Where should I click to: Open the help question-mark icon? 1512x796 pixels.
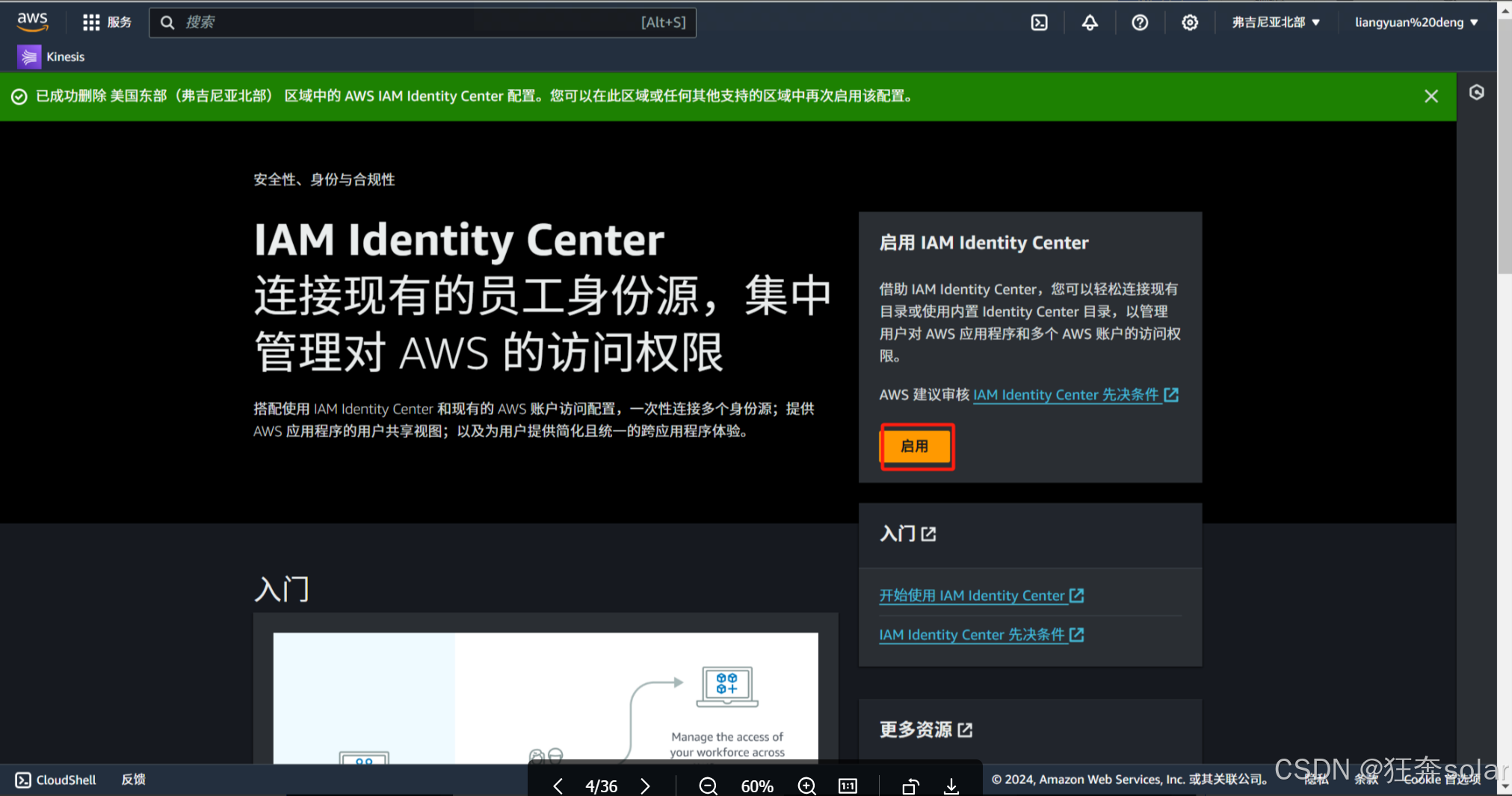click(1140, 22)
